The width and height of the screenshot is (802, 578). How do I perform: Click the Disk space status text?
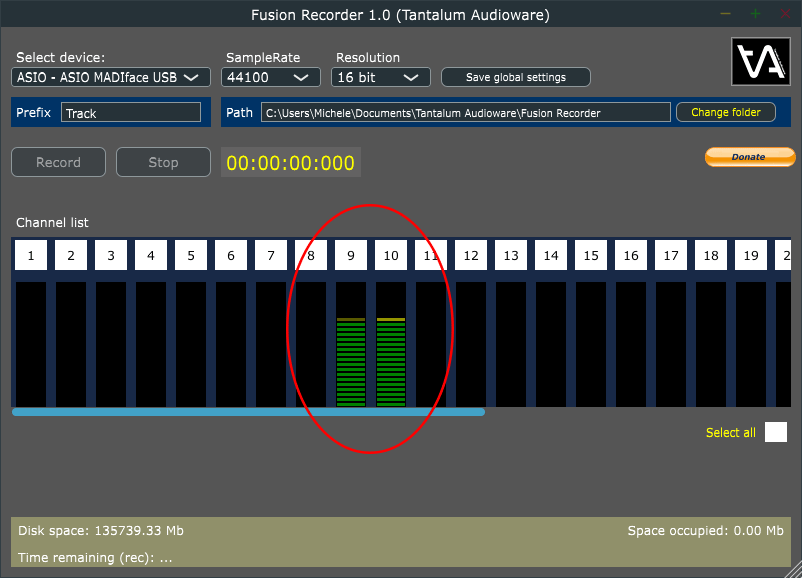101,530
